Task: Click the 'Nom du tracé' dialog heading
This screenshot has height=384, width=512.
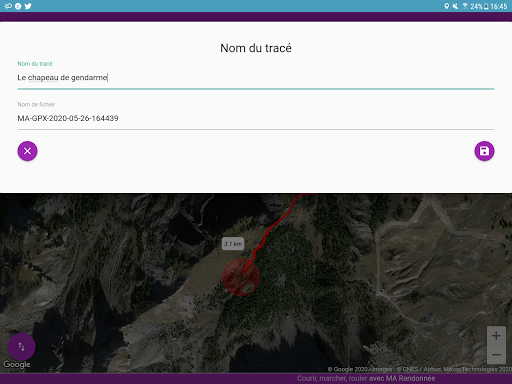Action: click(256, 48)
